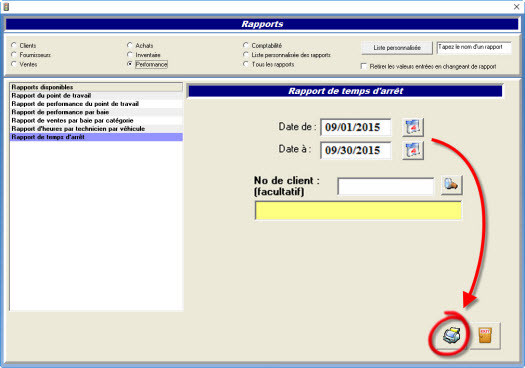525x368 pixels.
Task: Click the Date à field 09/30/2015
Action: (x=355, y=150)
